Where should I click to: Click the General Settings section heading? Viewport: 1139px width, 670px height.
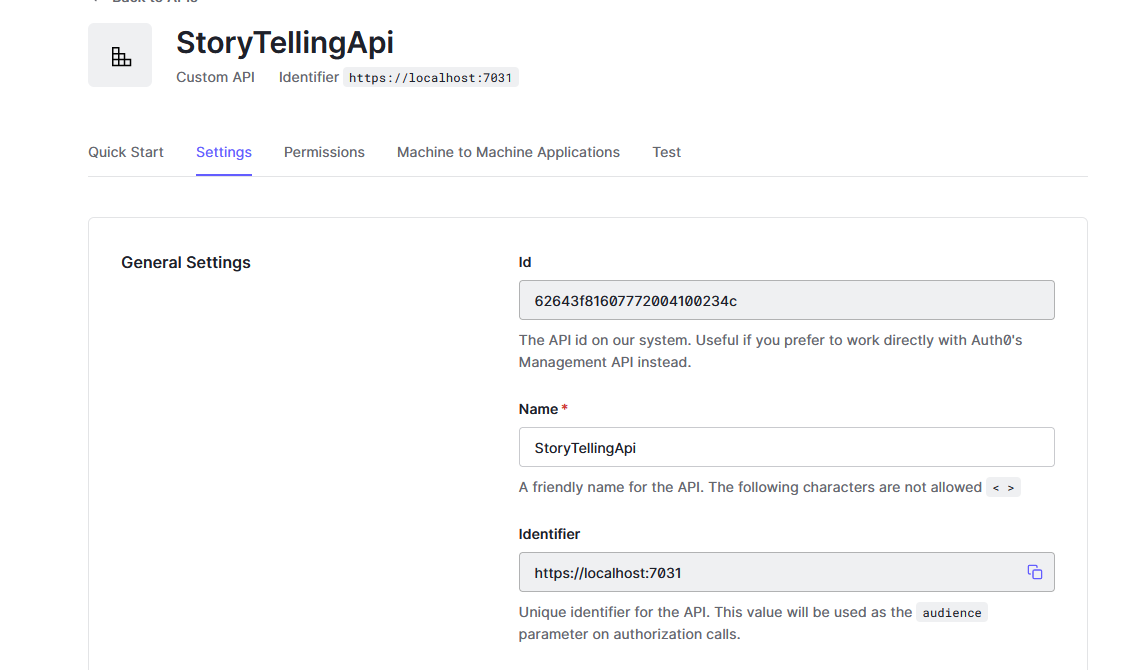[186, 263]
